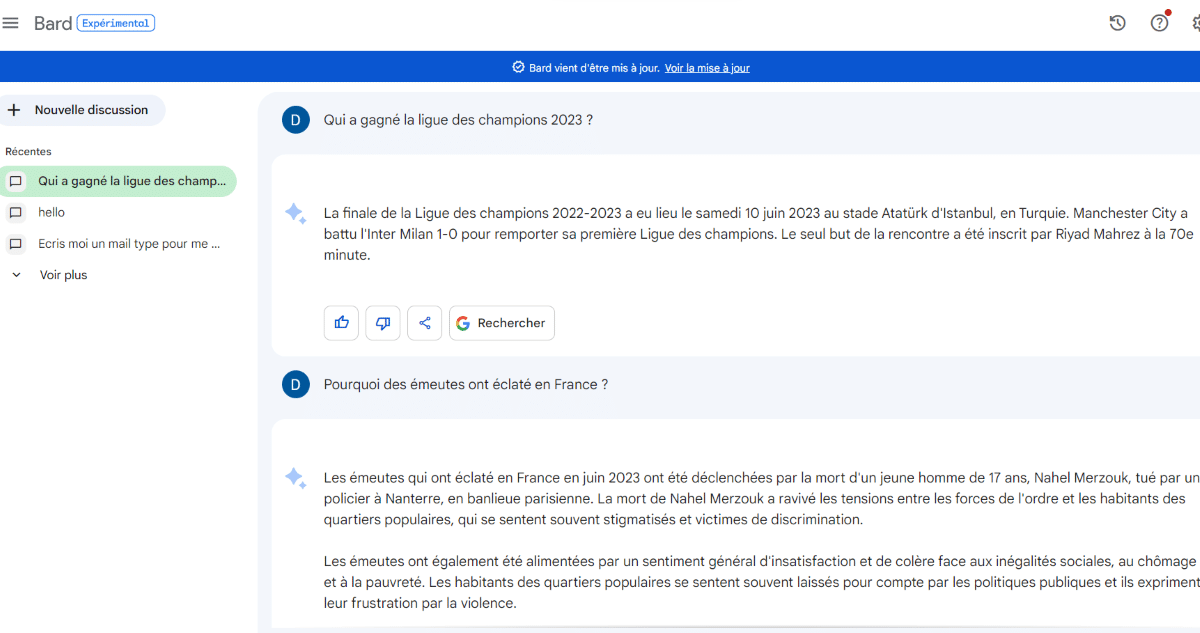Open the help question mark icon

coord(1159,23)
